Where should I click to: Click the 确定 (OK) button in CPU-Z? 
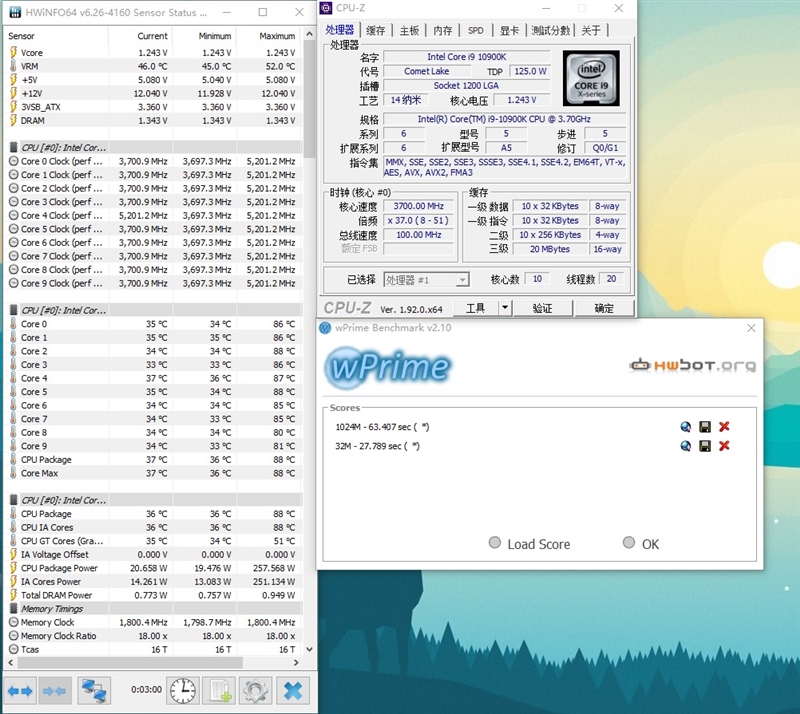click(604, 308)
